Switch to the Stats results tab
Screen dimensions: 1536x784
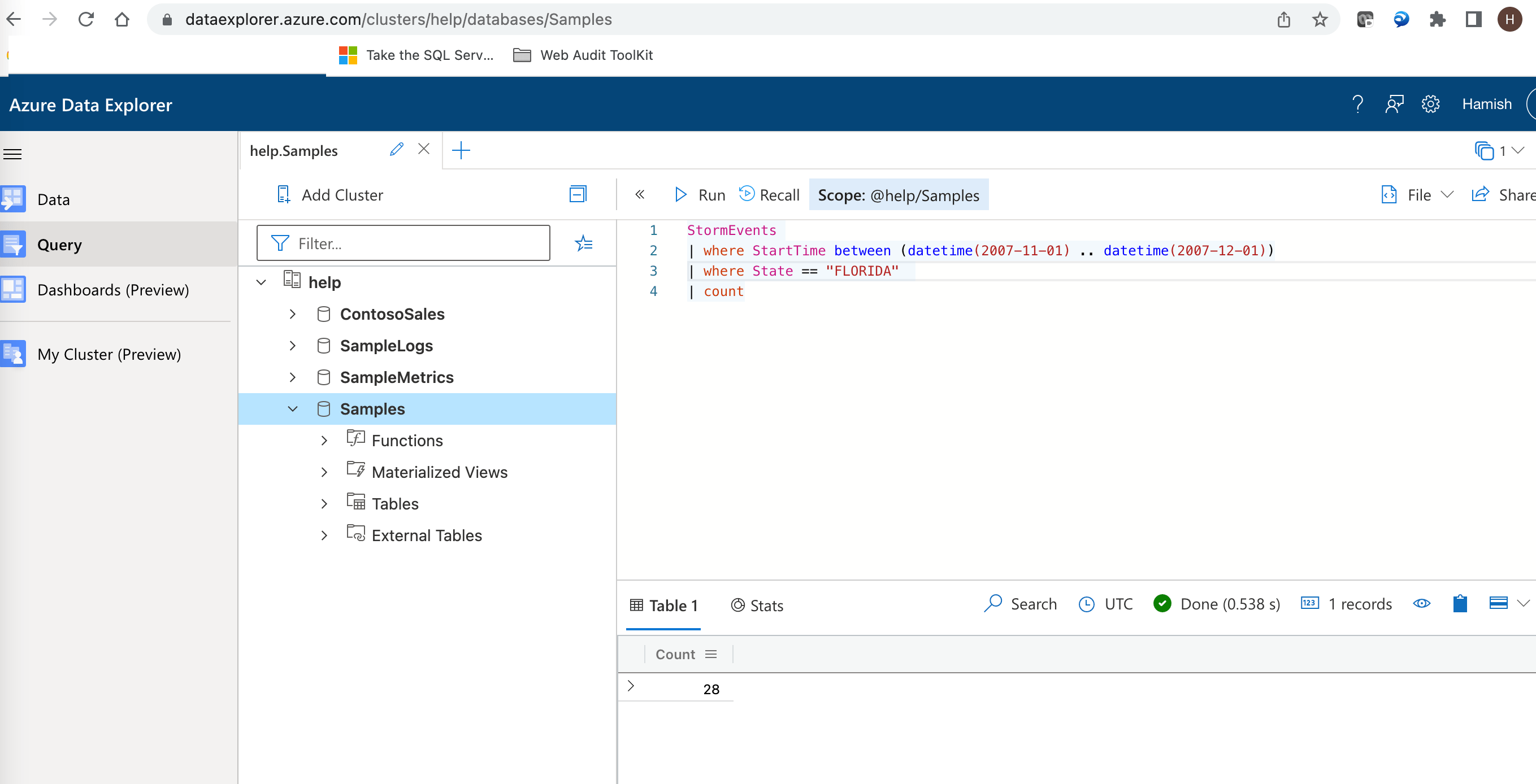coord(757,606)
